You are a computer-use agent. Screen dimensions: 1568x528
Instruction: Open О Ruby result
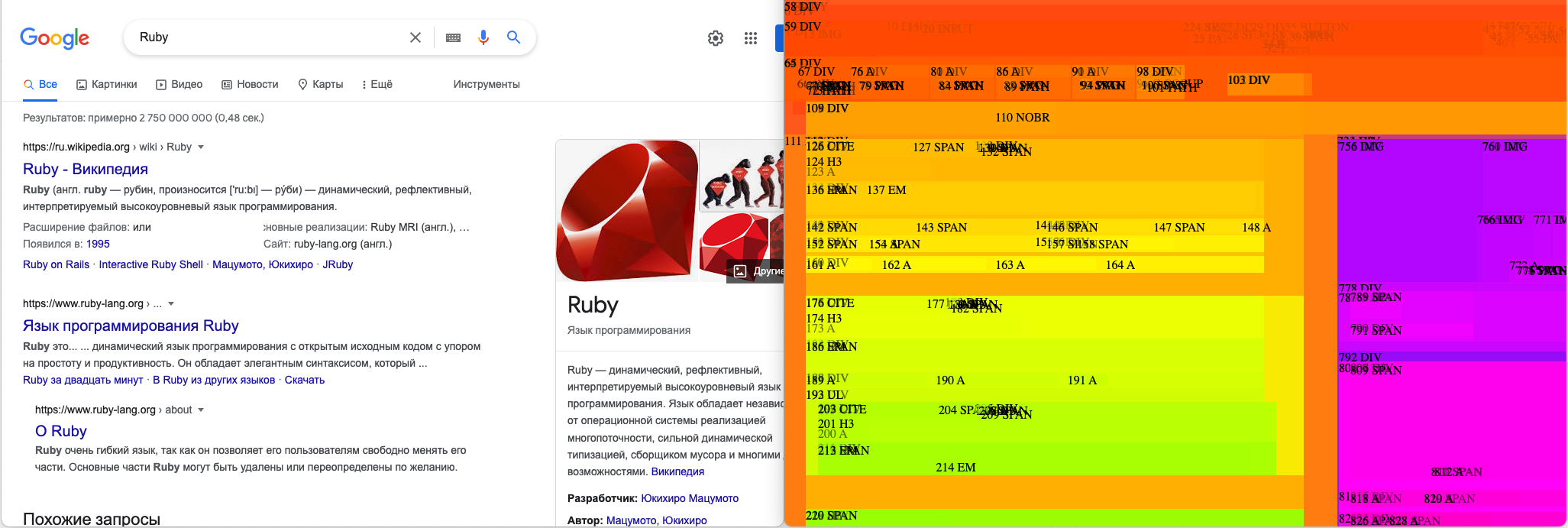click(61, 431)
